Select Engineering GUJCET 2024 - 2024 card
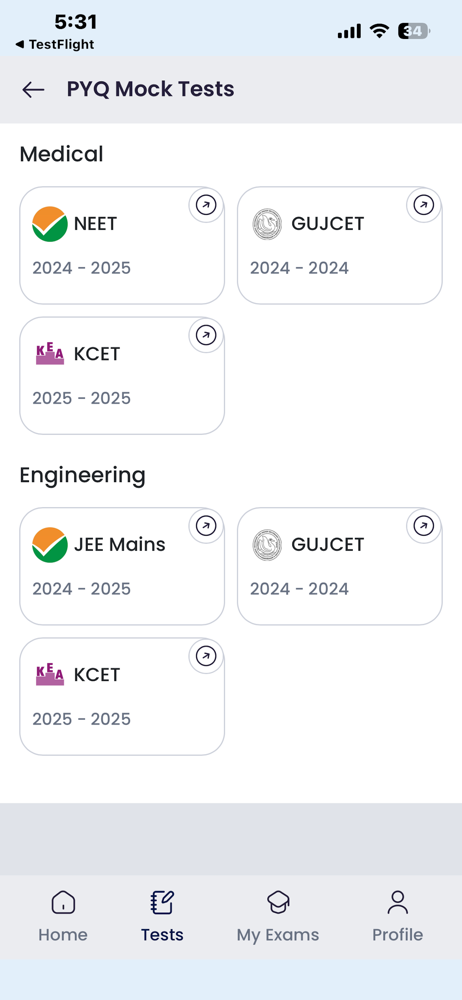The image size is (462, 1000). (339, 566)
